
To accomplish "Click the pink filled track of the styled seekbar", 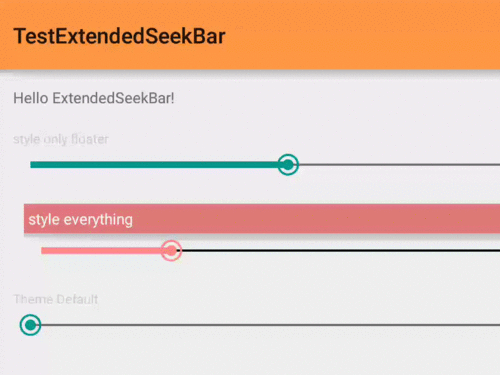I will point(101,251).
